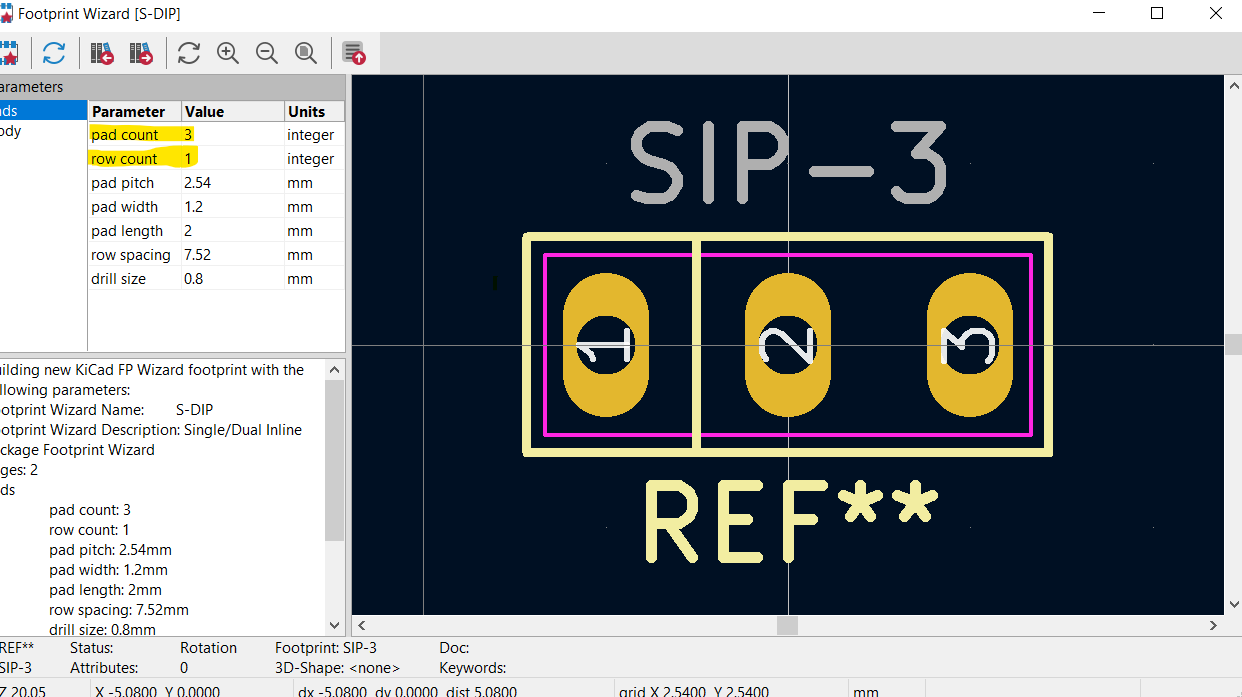Select the 'pad width' parameter label
1242x697 pixels.
coord(125,207)
